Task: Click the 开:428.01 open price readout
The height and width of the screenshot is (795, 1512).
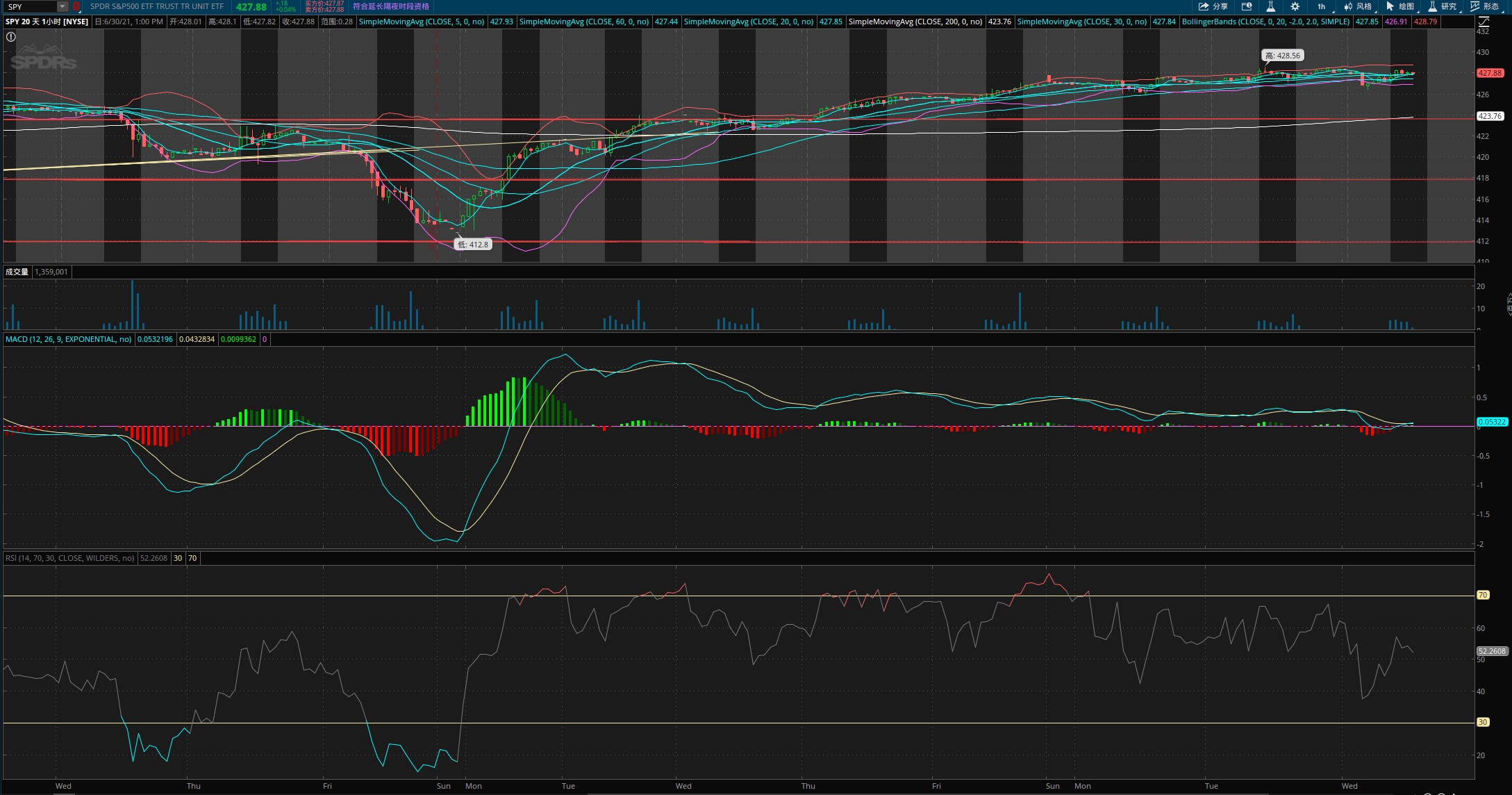Action: coord(186,22)
